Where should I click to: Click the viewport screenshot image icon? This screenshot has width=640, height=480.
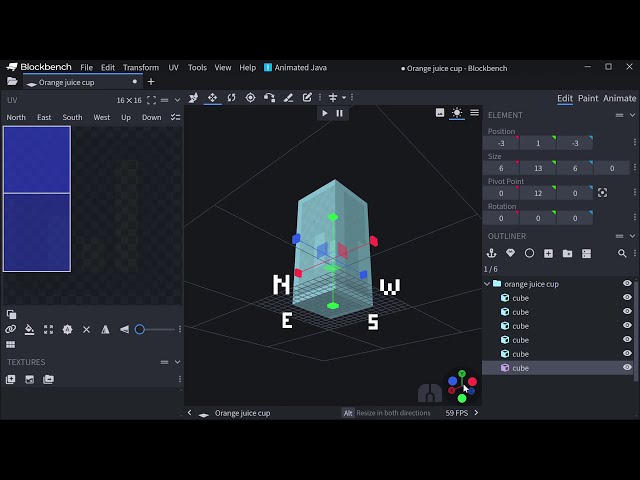[x=440, y=113]
